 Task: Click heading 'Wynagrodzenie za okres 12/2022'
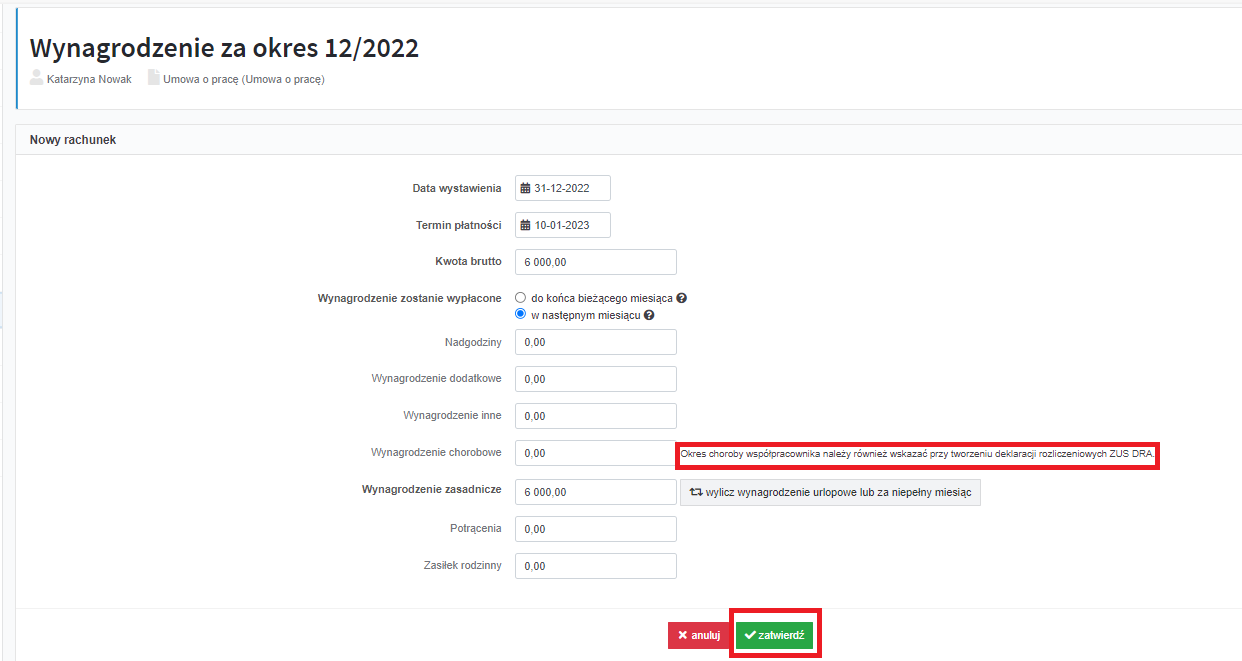click(224, 48)
